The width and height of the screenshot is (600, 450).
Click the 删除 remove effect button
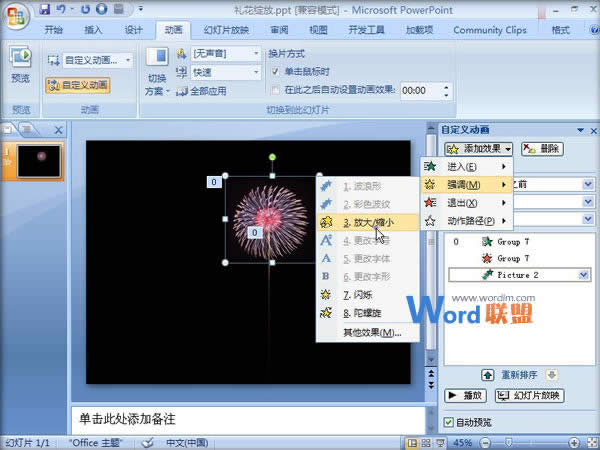(542, 149)
